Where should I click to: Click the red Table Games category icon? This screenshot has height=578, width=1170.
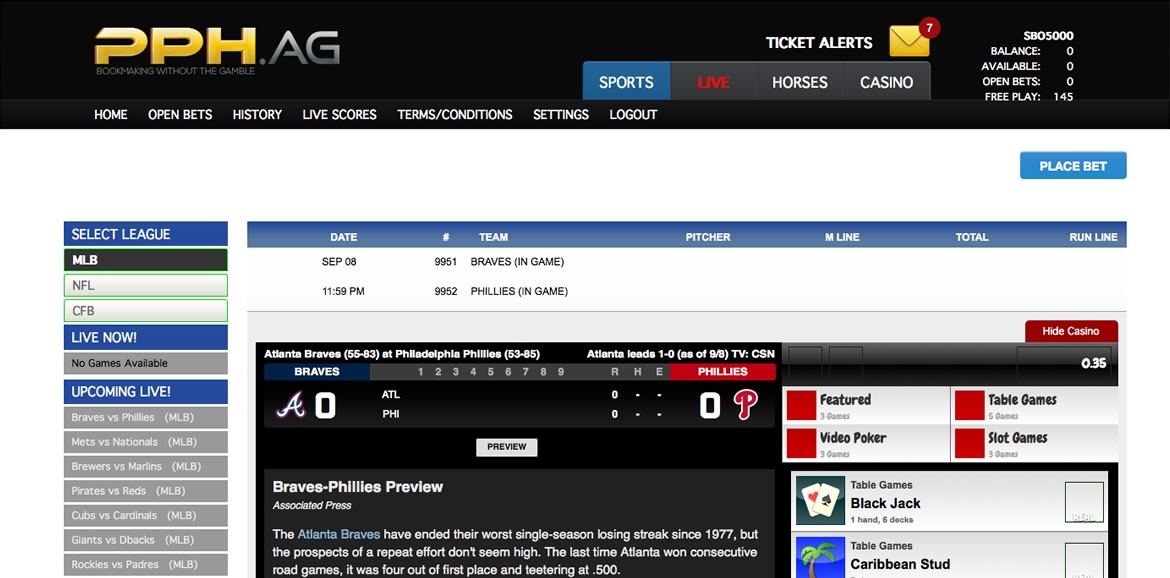970,406
